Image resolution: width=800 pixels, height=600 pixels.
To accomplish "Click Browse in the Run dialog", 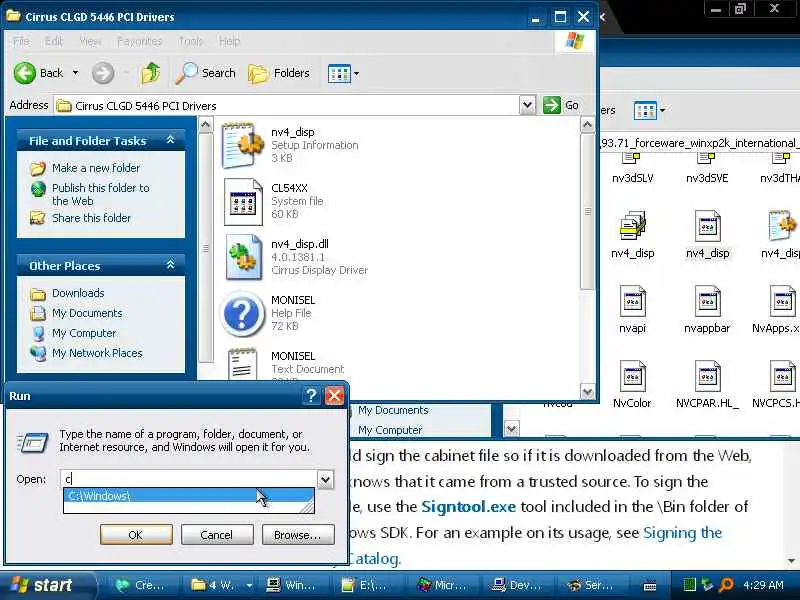I will click(x=298, y=535).
